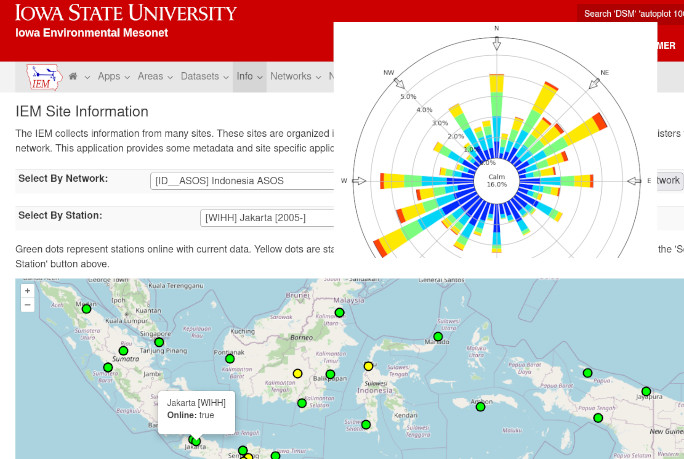This screenshot has height=459, width=684.
Task: Click the Kendari map label
Action: tap(406, 415)
